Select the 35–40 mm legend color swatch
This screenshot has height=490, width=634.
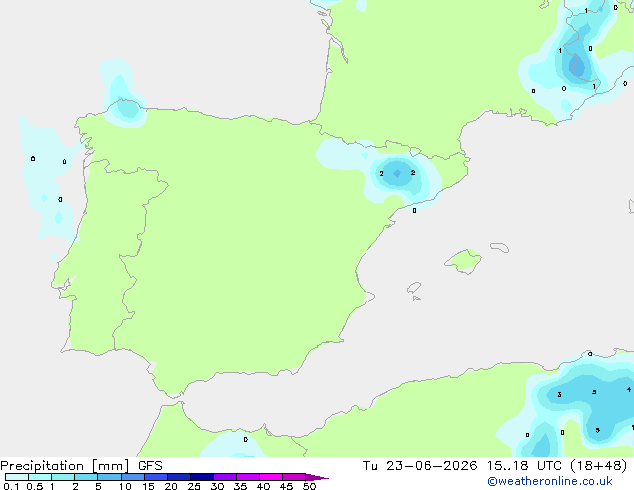coord(248,477)
